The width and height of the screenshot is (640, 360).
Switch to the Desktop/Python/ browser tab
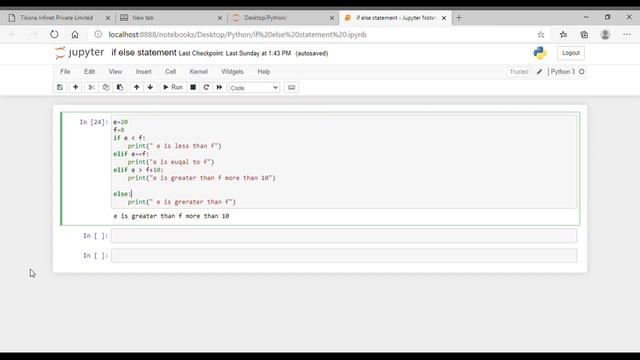[265, 18]
